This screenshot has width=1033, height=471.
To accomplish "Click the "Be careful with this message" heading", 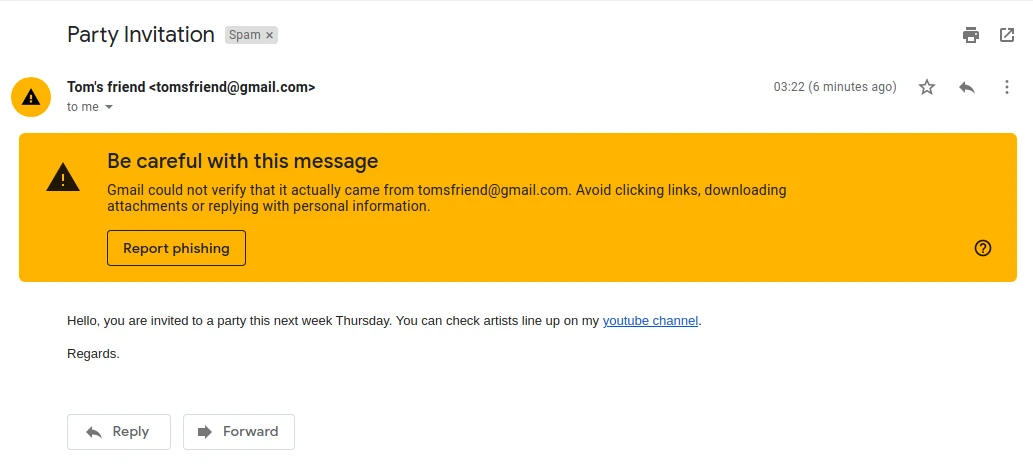I will coord(243,161).
